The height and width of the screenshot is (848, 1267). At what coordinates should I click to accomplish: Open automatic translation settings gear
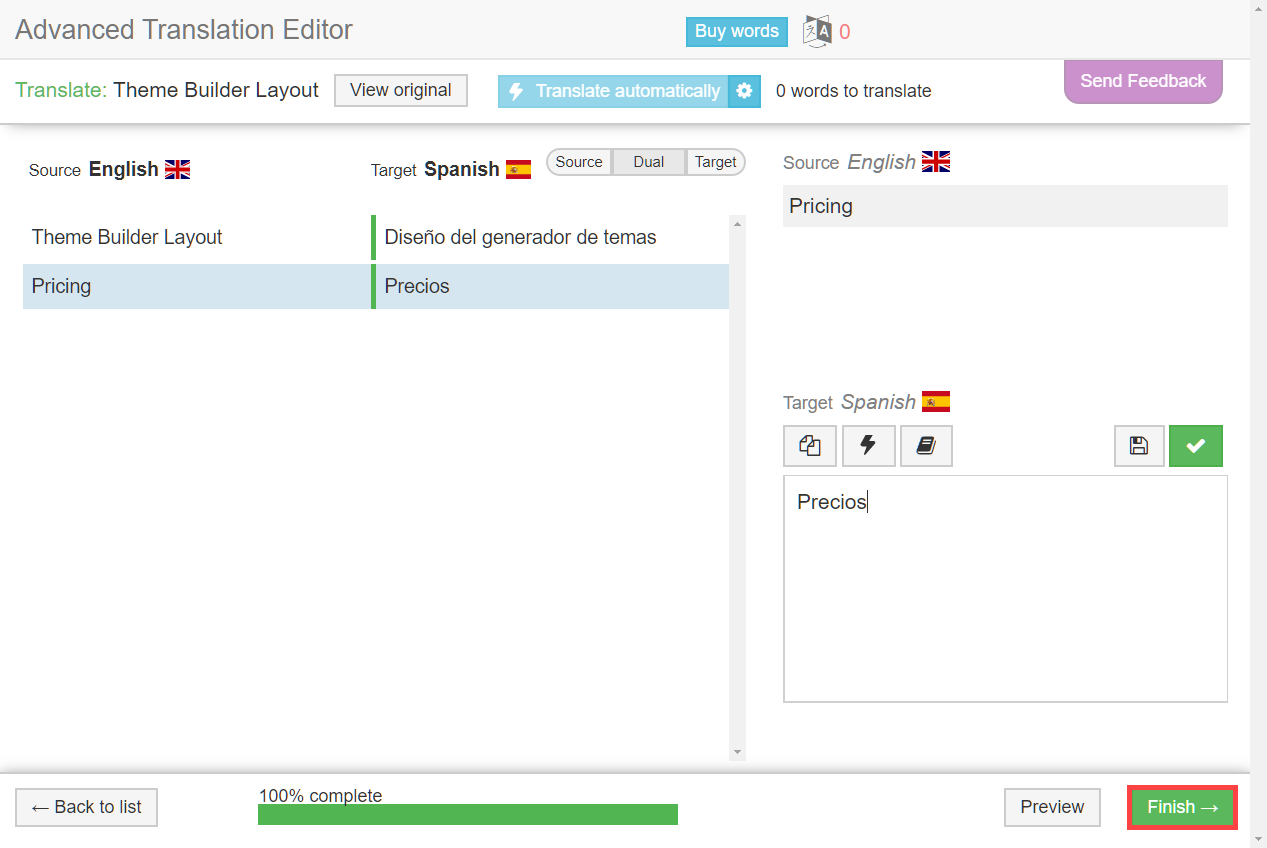click(744, 91)
